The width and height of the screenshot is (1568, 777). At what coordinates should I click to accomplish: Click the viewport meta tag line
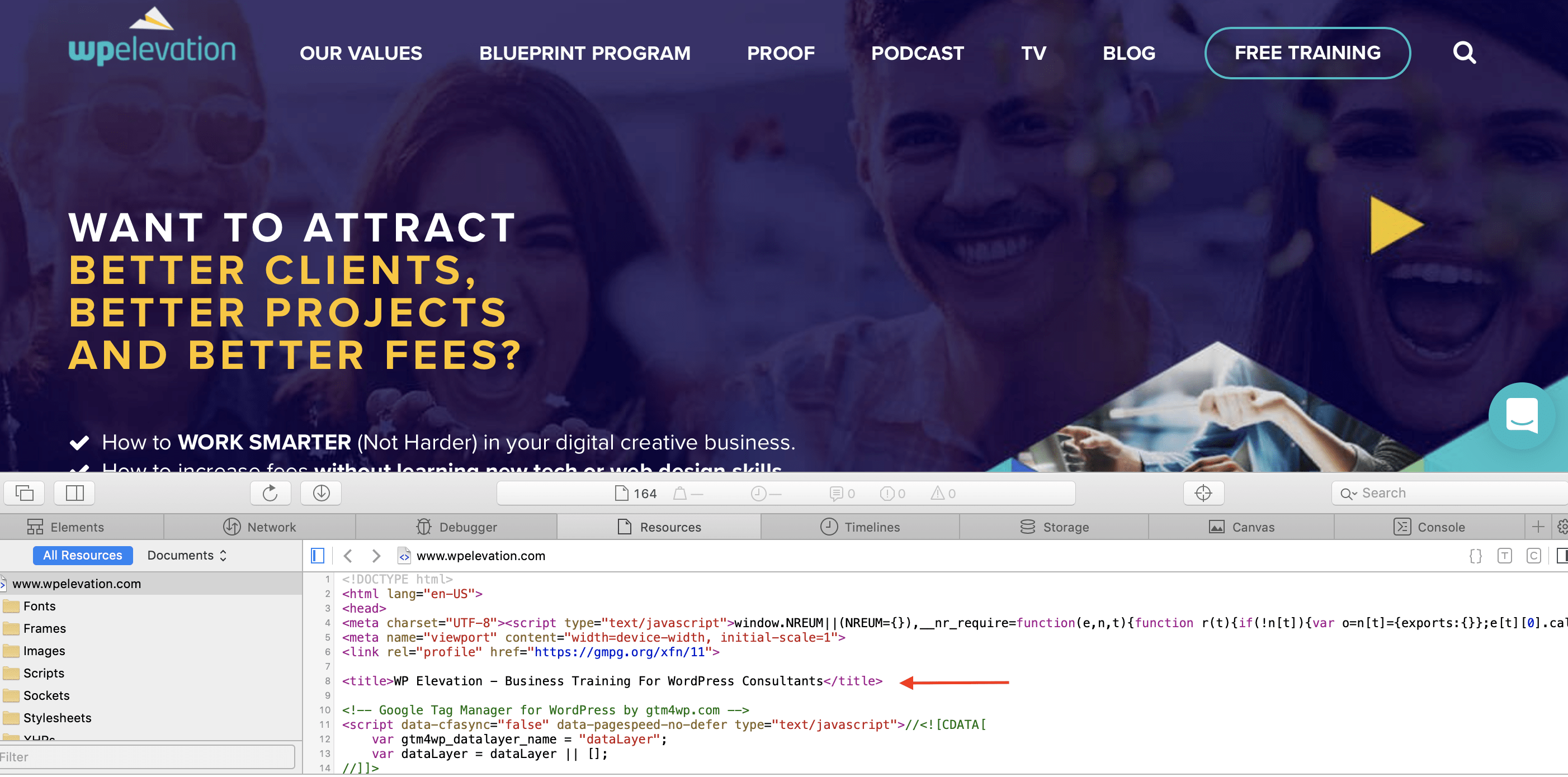tap(593, 637)
